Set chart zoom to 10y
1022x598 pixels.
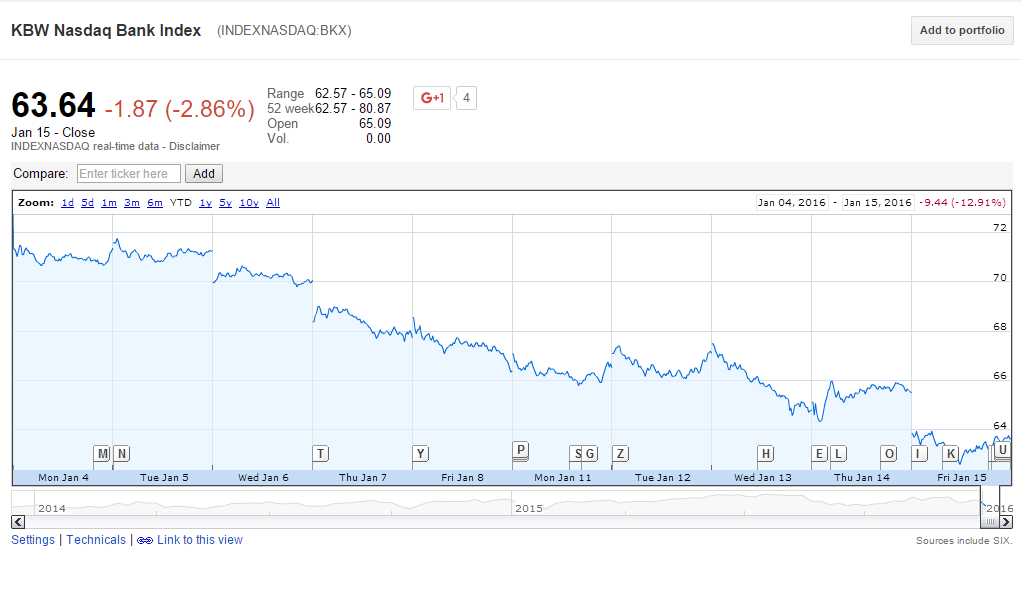(249, 203)
